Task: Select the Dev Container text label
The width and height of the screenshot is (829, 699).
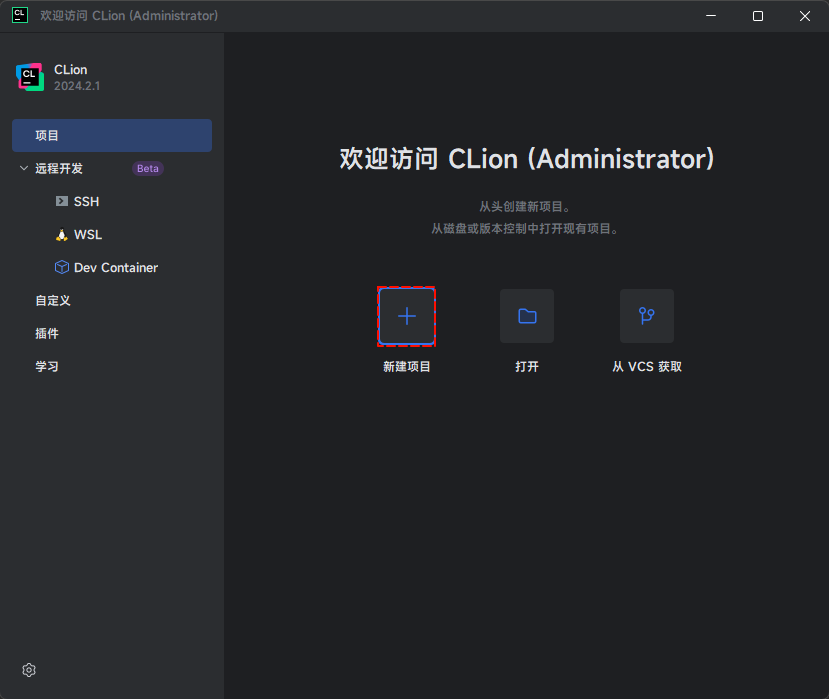Action: click(x=116, y=268)
